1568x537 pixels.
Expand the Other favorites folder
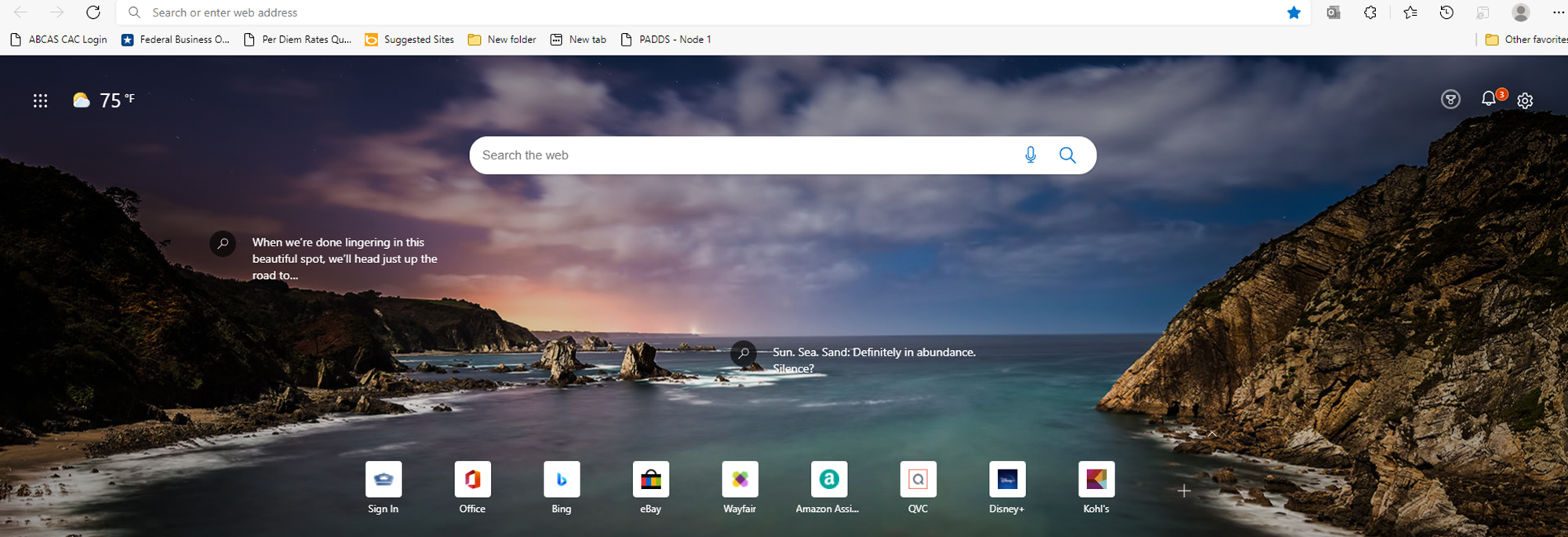[x=1526, y=39]
